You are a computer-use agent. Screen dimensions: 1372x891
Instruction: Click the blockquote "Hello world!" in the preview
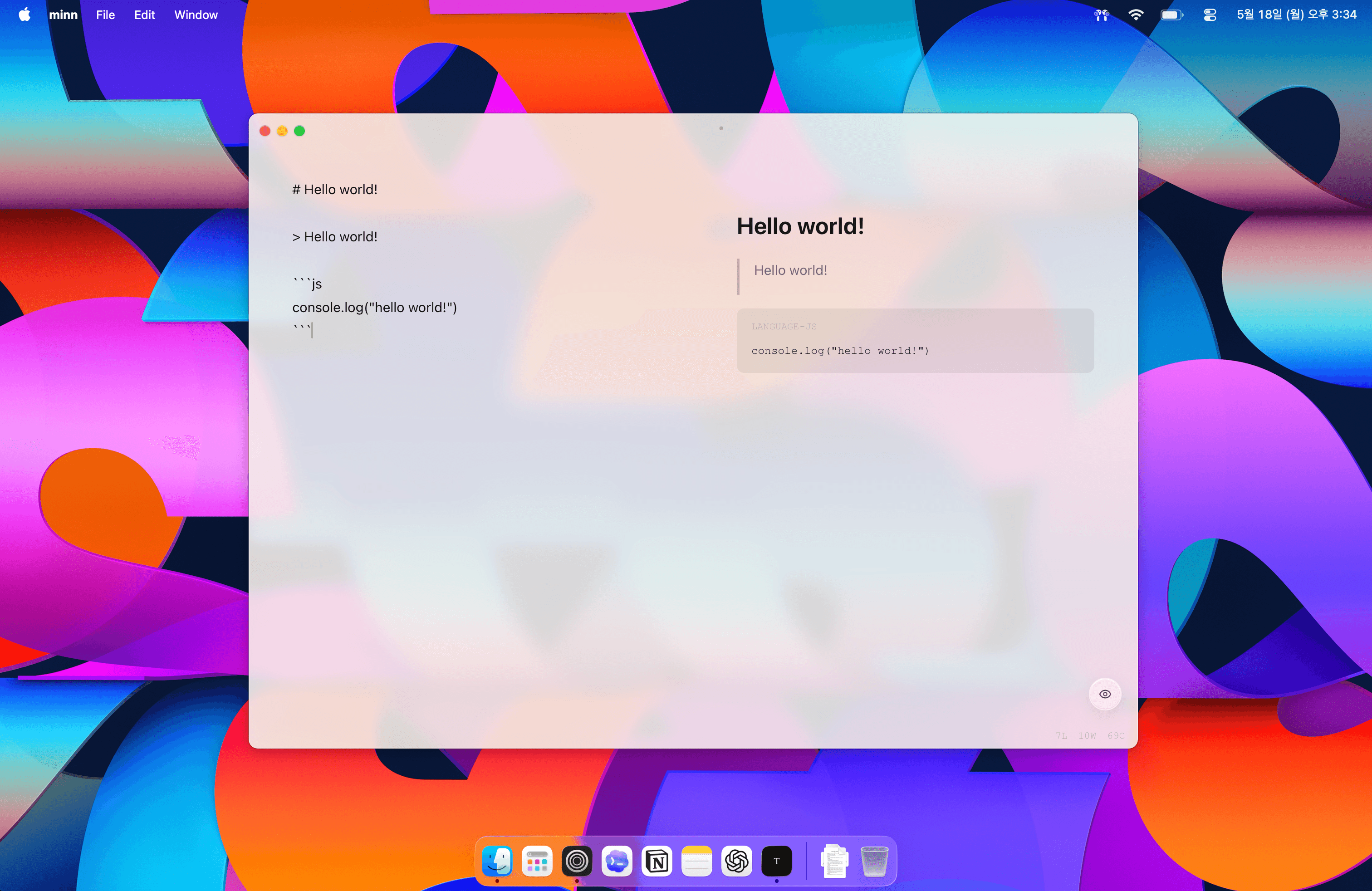click(x=790, y=270)
